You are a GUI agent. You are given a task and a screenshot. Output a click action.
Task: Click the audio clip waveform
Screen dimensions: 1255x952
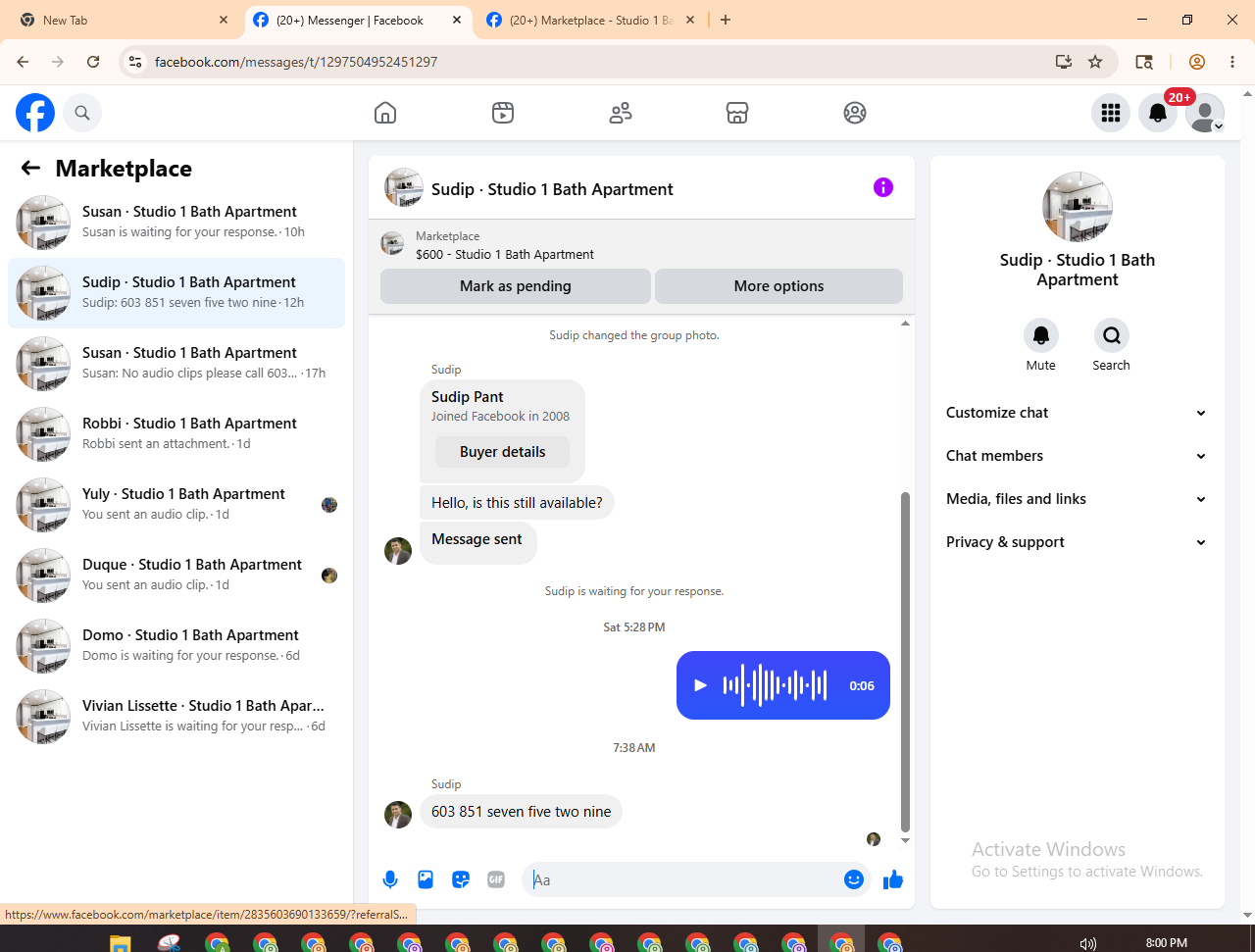tap(776, 685)
